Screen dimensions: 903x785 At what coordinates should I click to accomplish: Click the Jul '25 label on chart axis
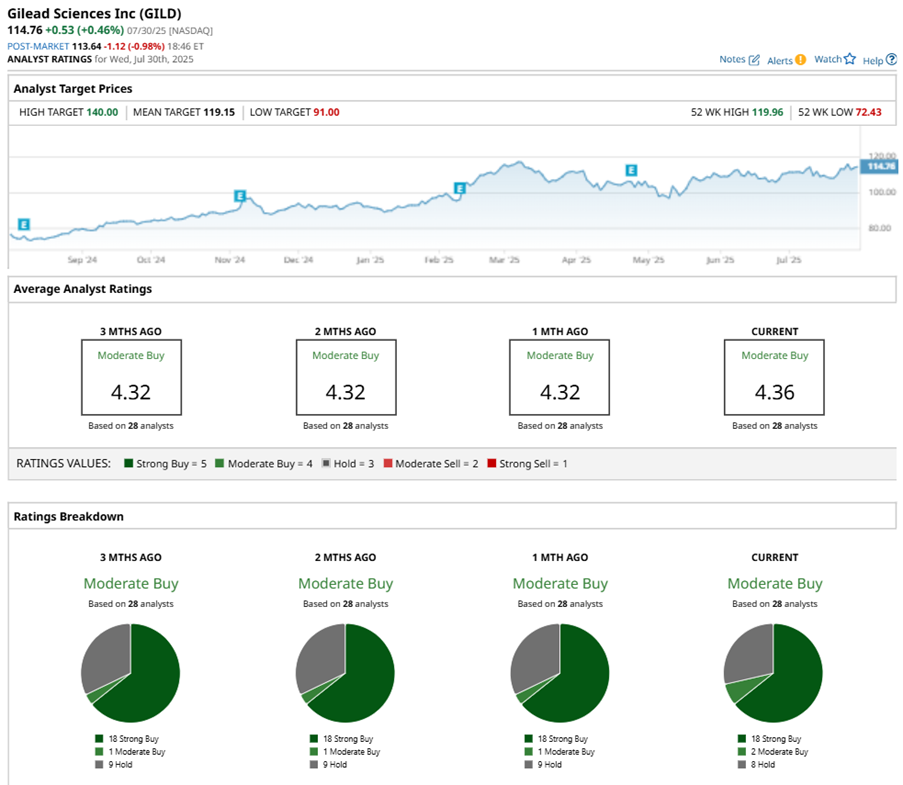[x=788, y=260]
